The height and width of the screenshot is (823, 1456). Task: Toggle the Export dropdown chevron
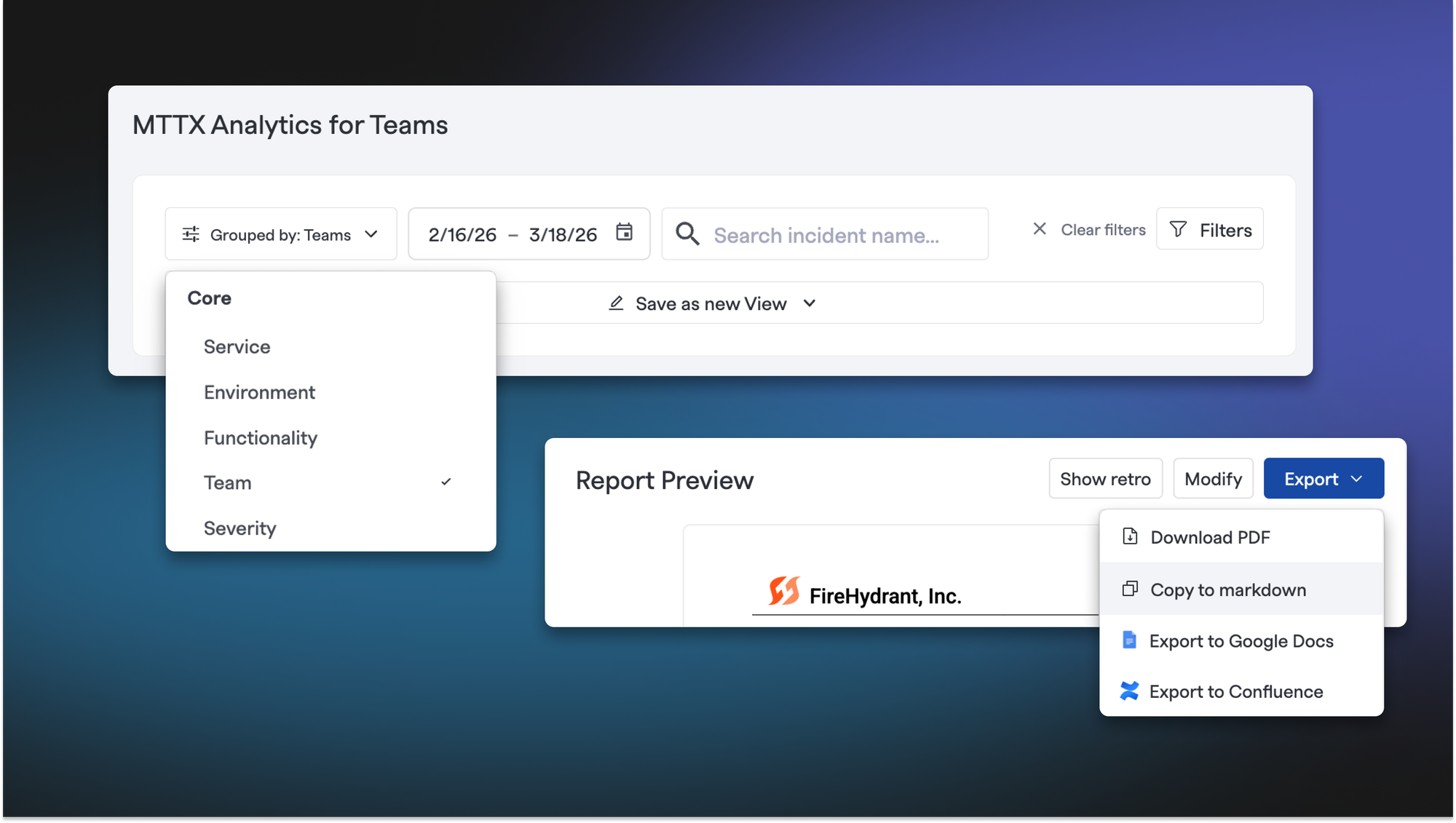coord(1356,479)
